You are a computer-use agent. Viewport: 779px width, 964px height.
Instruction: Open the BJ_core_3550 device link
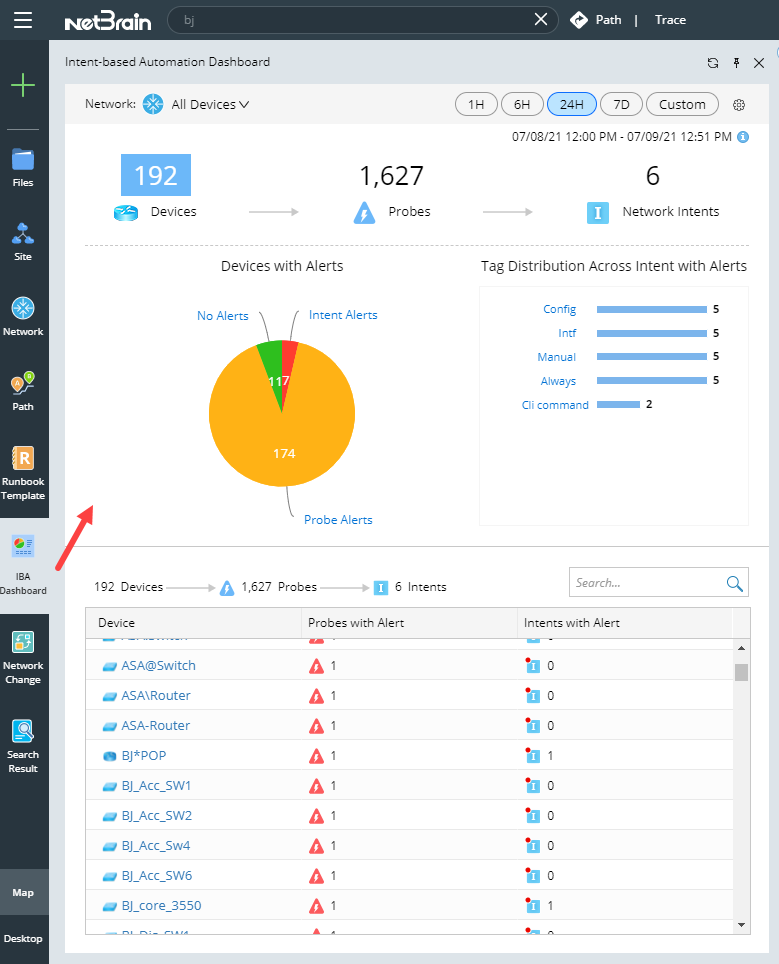pos(161,906)
